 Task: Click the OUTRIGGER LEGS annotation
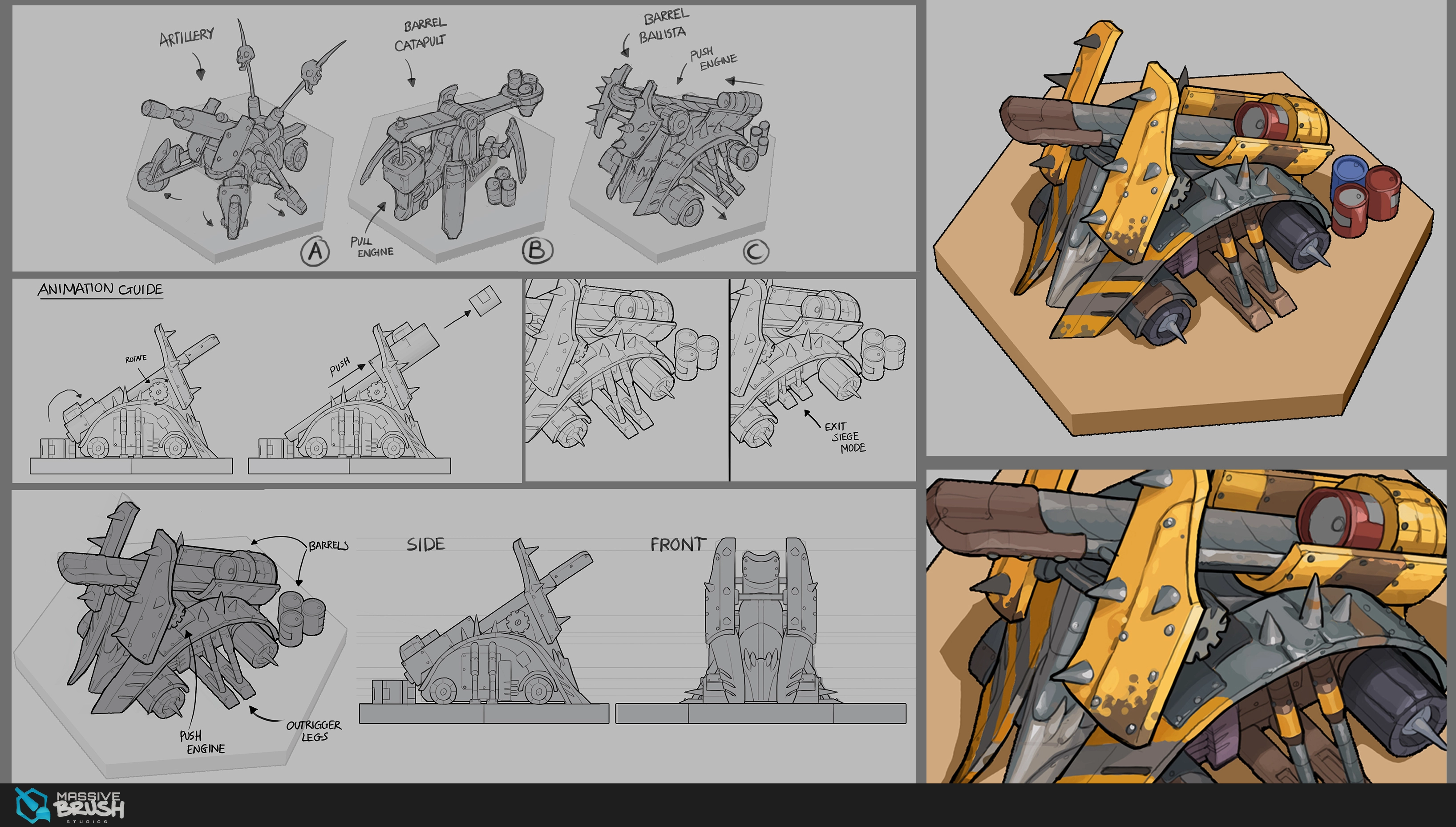pos(313,730)
